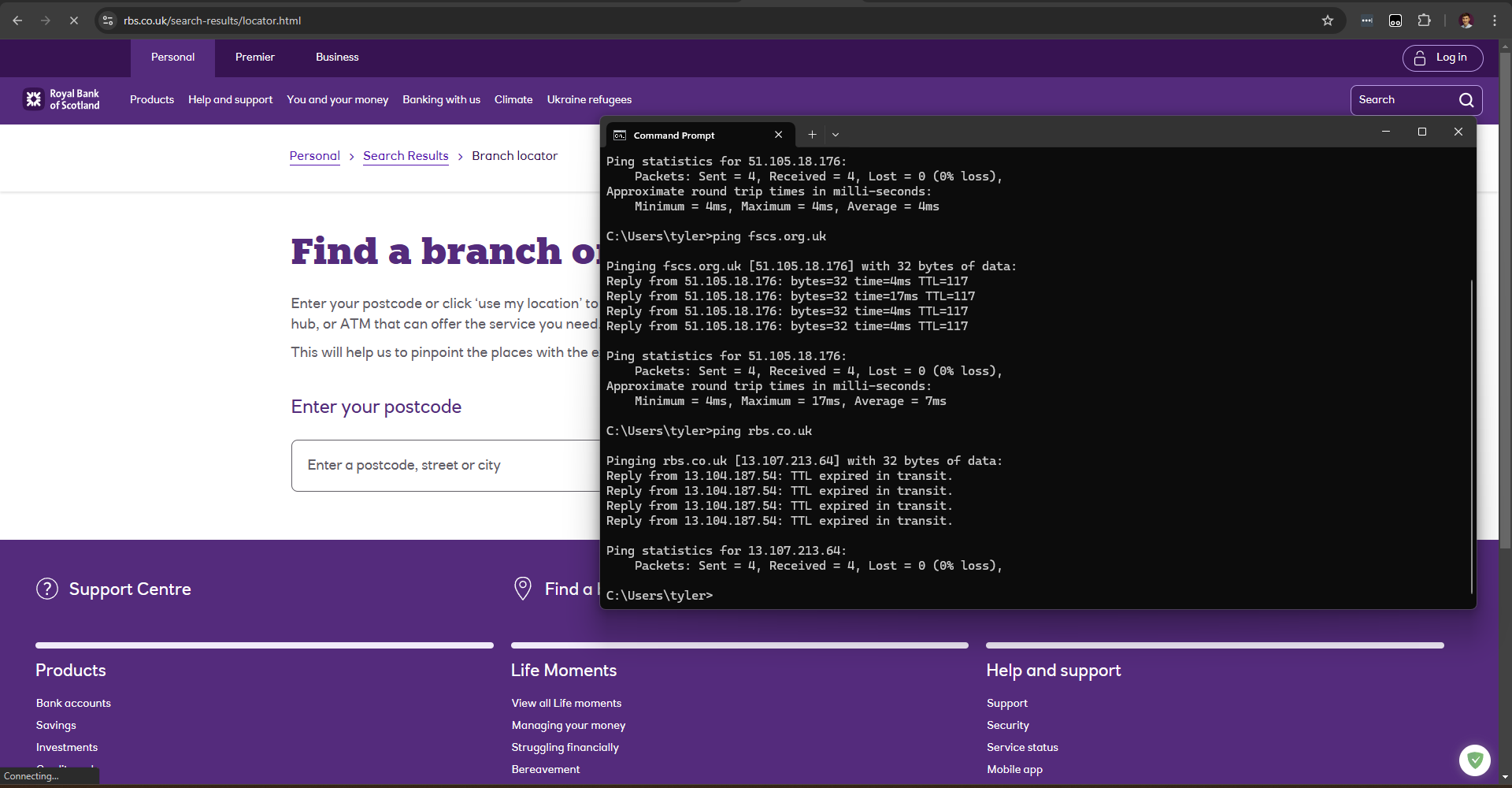Click the padlock Log in button

point(1442,58)
